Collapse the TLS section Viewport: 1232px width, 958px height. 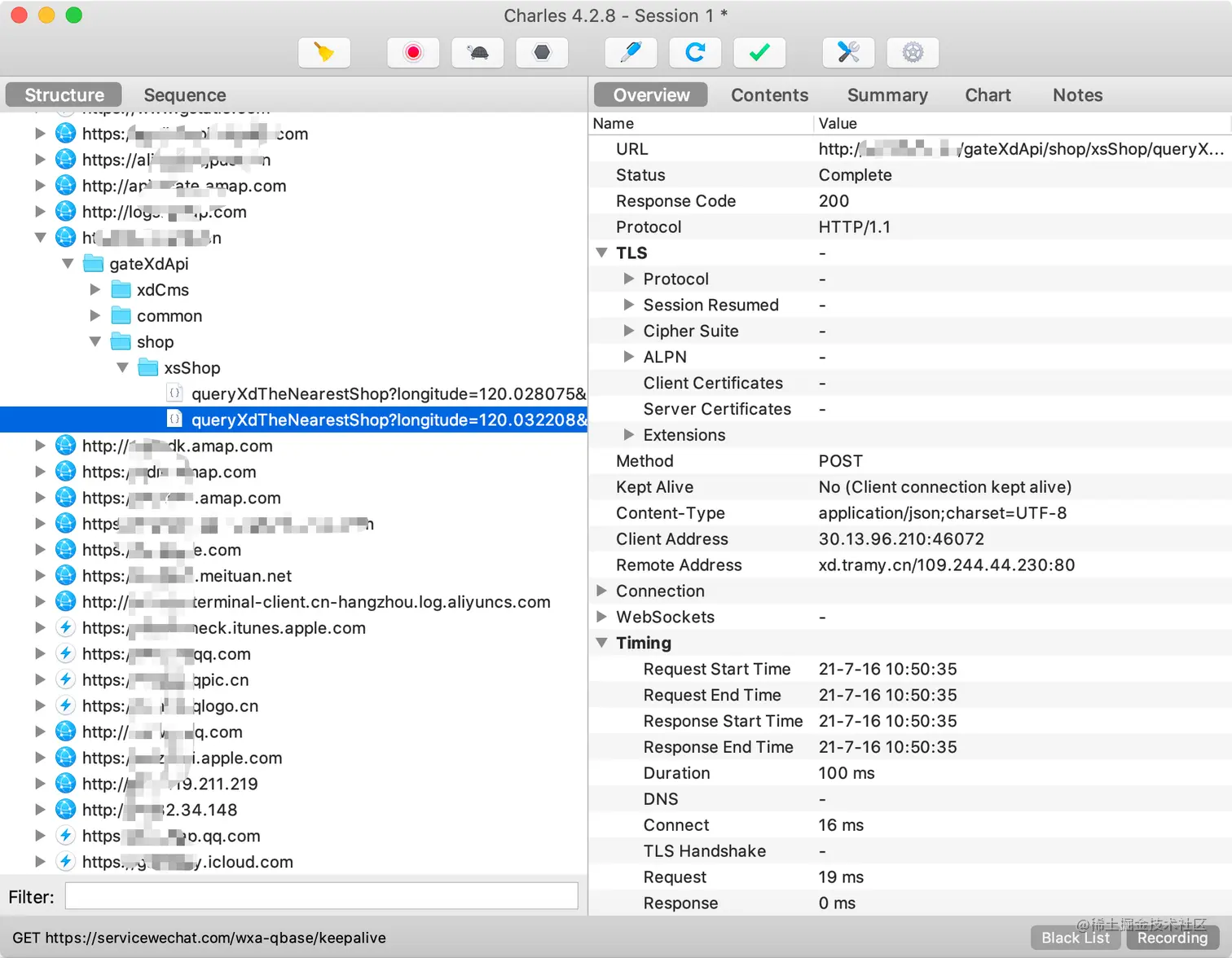pyautogui.click(x=602, y=253)
